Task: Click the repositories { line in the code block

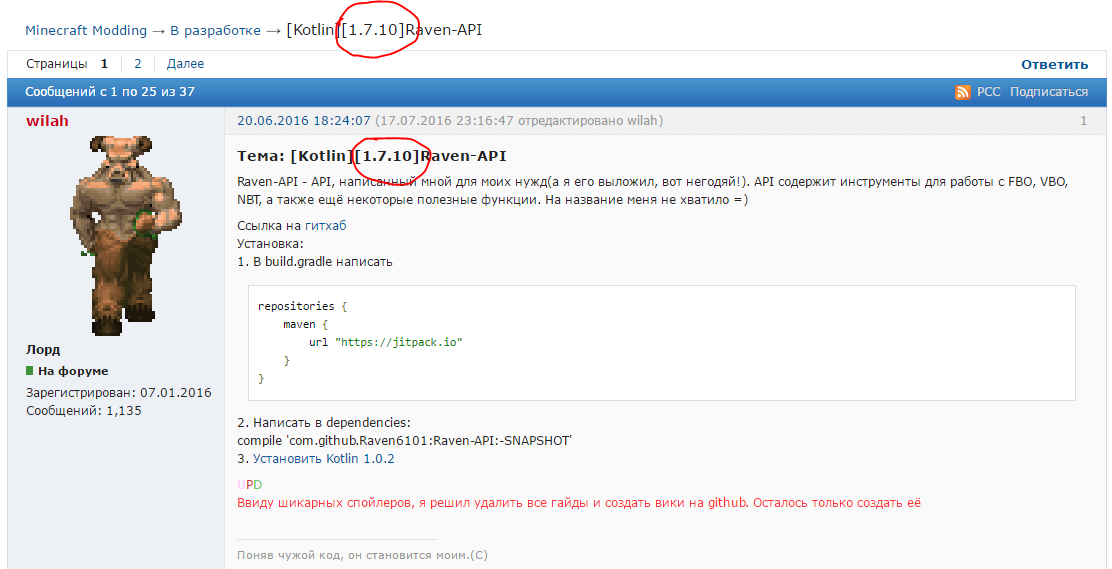Action: point(302,306)
